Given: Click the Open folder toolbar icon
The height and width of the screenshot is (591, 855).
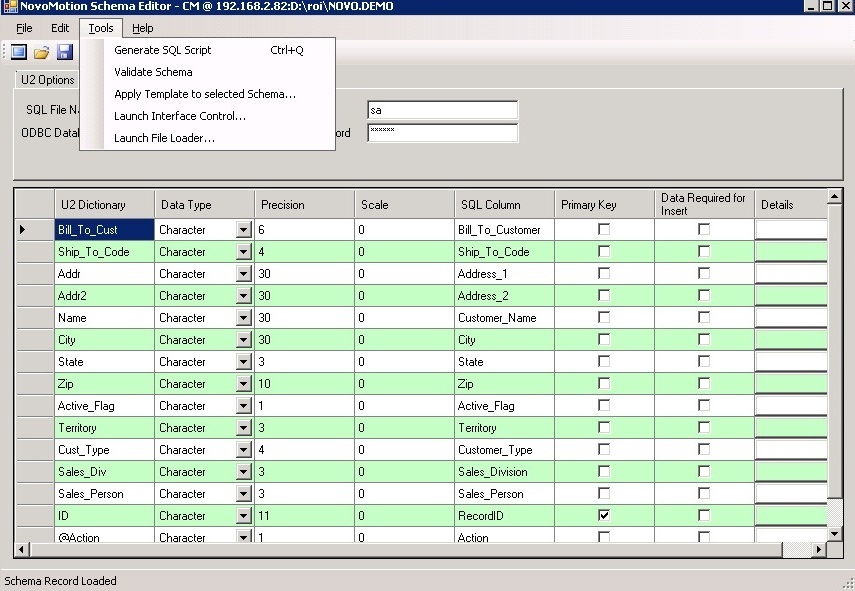Looking at the screenshot, I should [42, 52].
